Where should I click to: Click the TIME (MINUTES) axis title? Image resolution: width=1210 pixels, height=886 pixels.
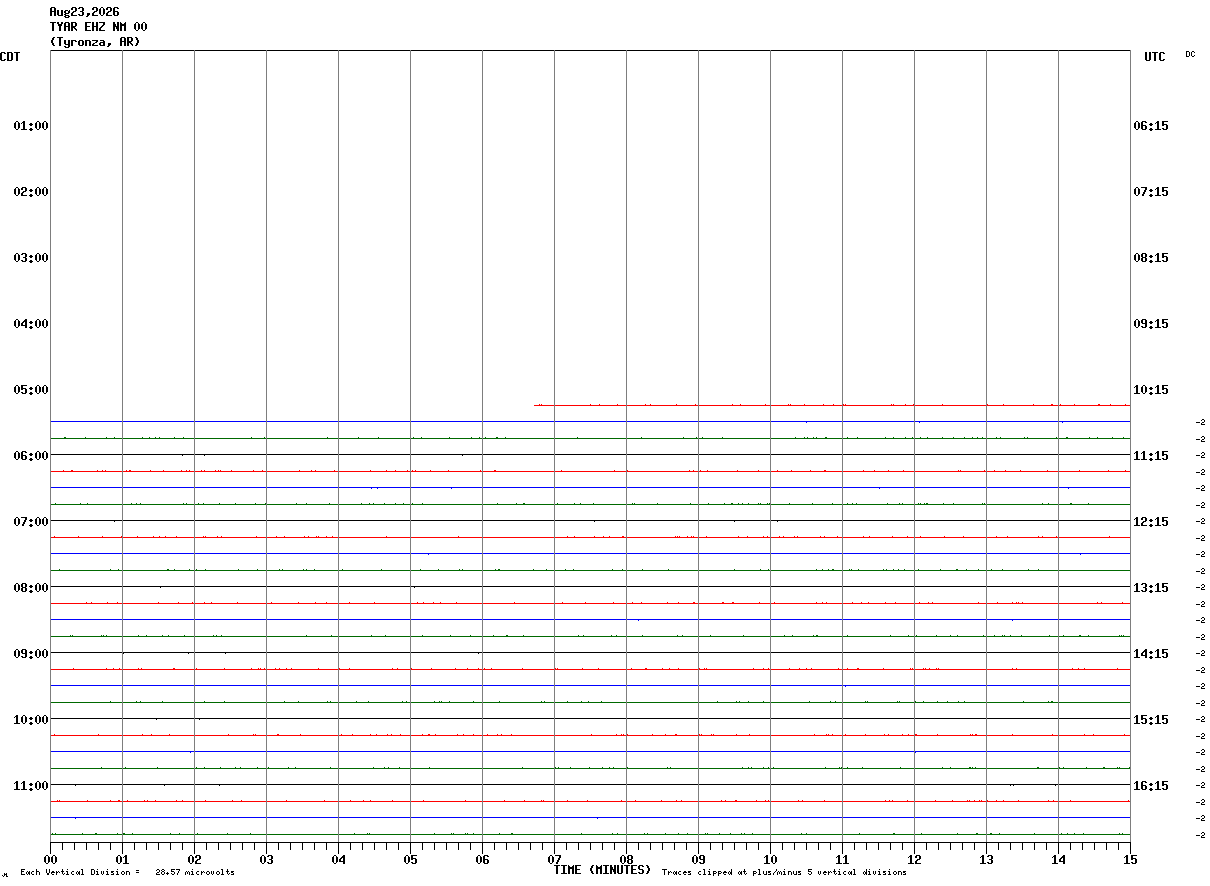[x=602, y=870]
